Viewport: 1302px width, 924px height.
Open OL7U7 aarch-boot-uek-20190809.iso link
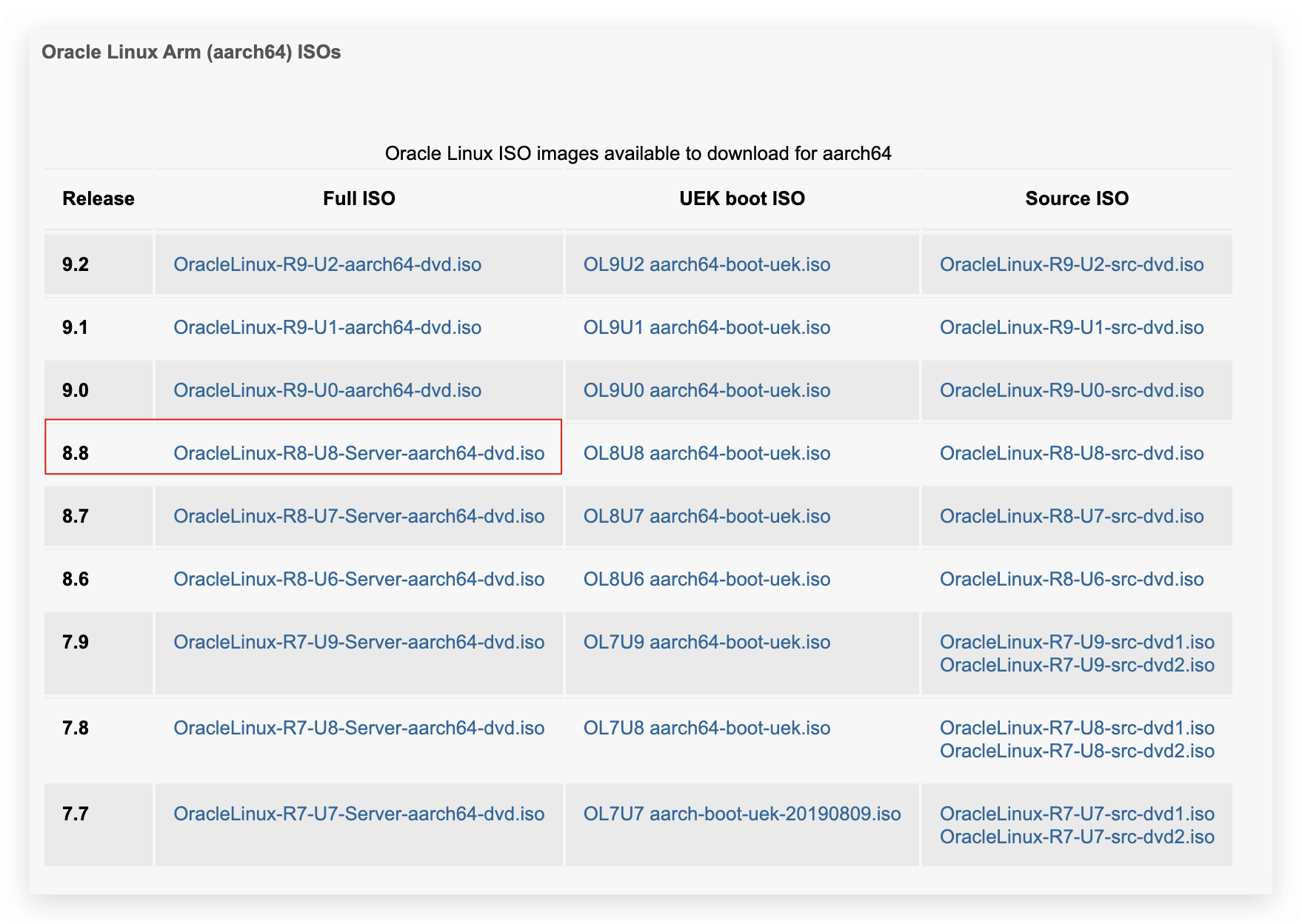point(742,814)
